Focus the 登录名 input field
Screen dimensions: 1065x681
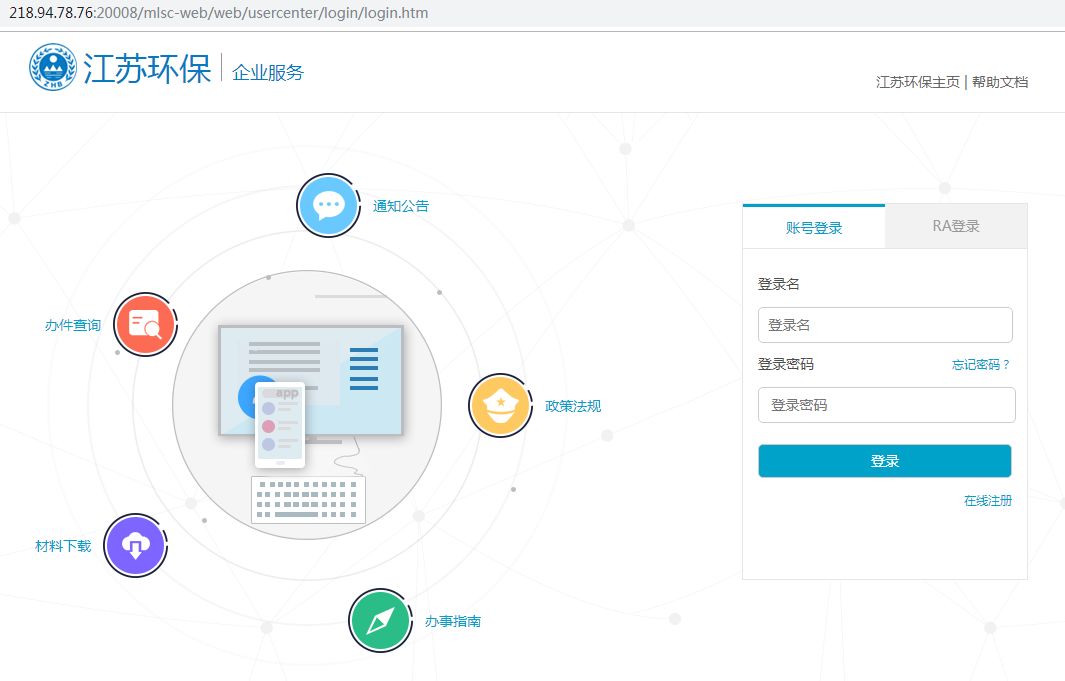pyautogui.click(x=885, y=325)
